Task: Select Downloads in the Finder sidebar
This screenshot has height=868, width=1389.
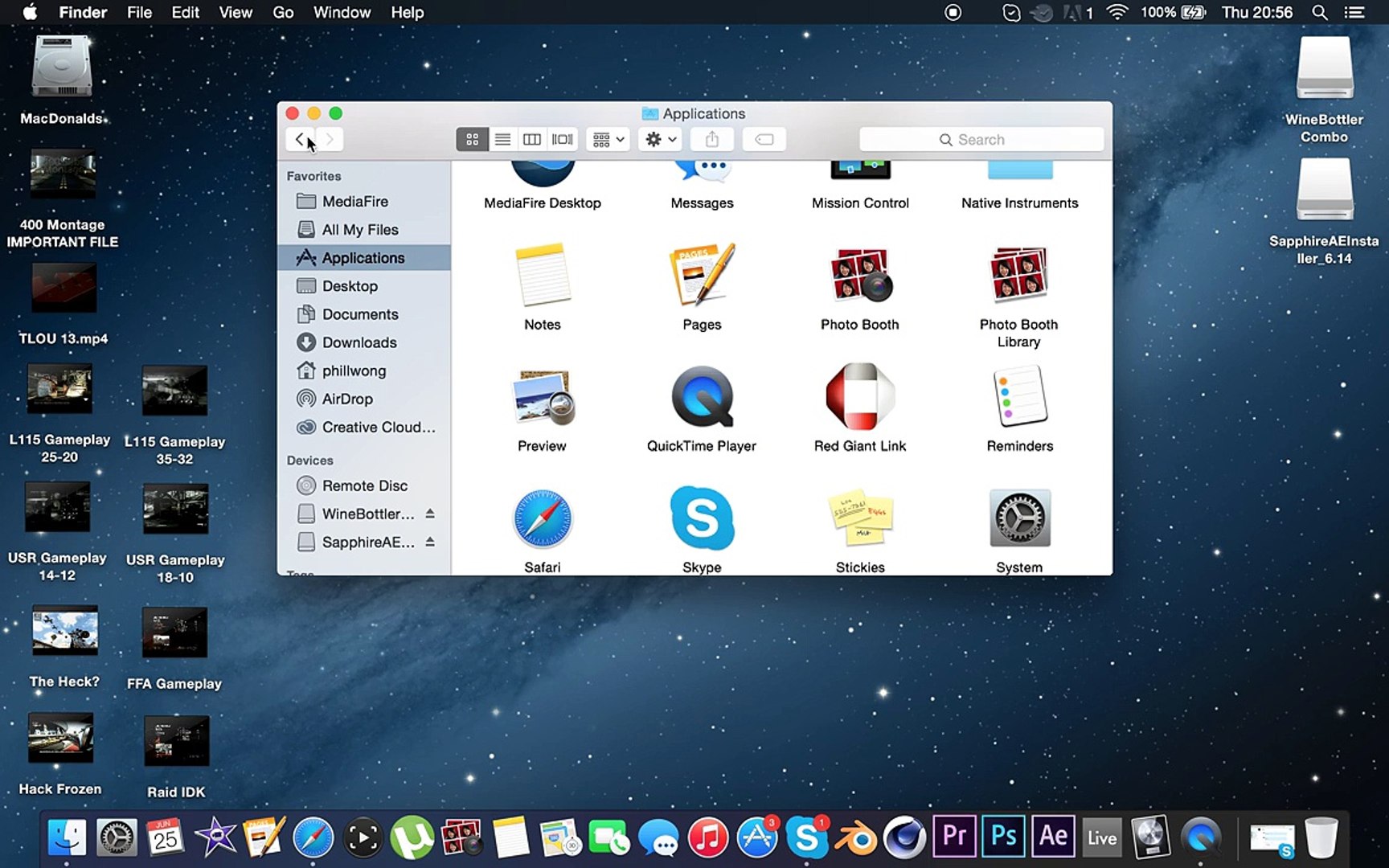Action: 359,342
